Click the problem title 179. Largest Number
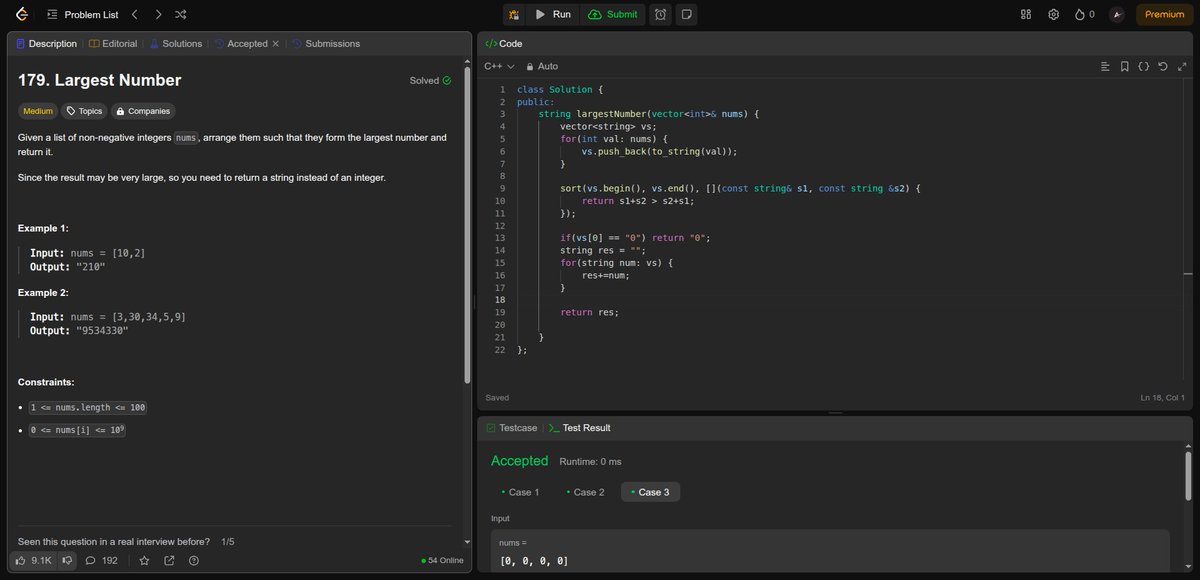Image resolution: width=1200 pixels, height=580 pixels. (x=100, y=80)
